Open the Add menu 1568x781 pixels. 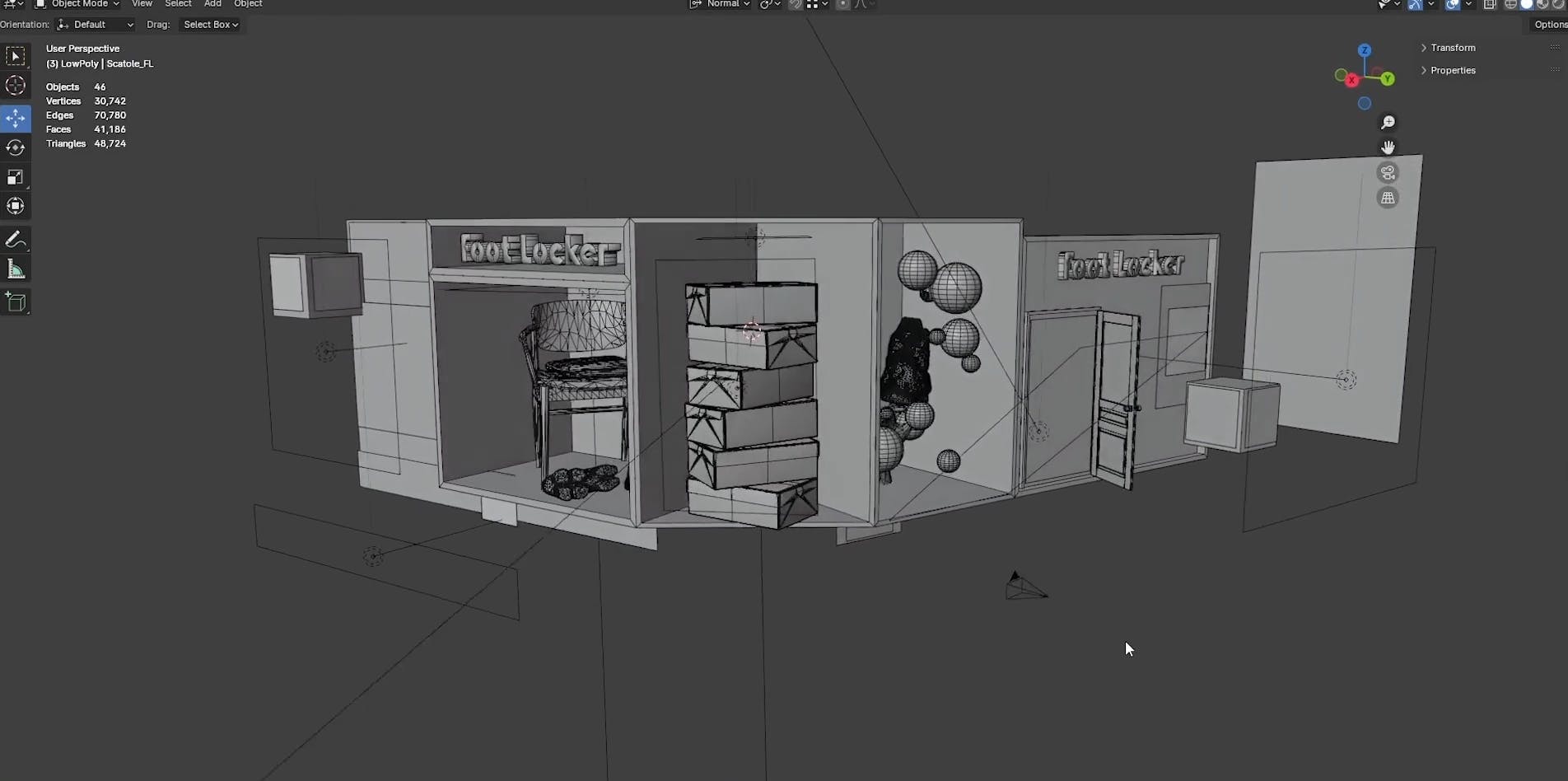pos(212,4)
